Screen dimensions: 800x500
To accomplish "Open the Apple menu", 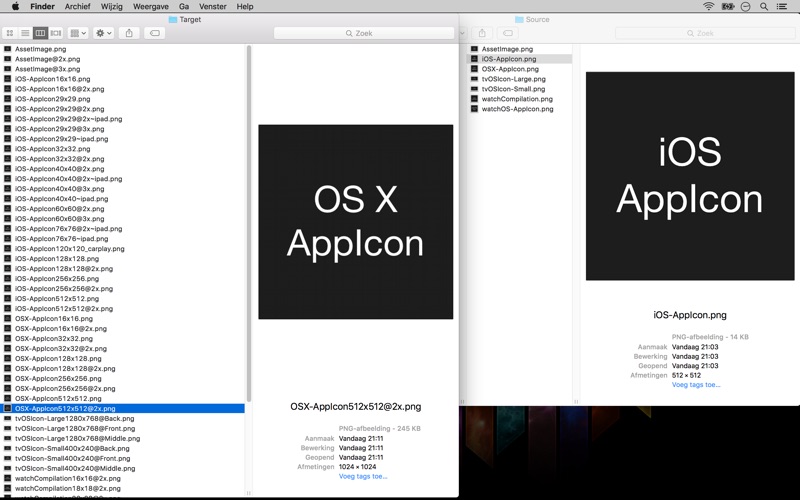I will pyautogui.click(x=15, y=6).
